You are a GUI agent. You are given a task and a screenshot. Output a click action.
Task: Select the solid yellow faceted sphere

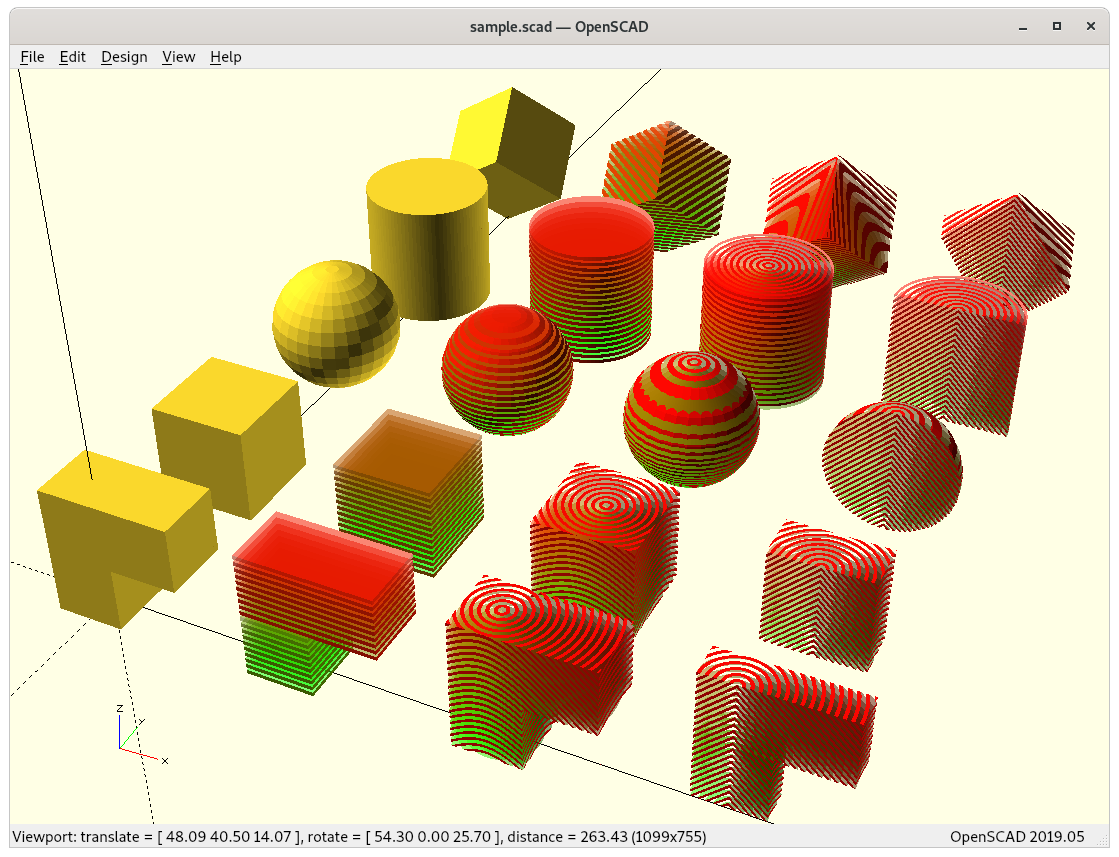[335, 322]
